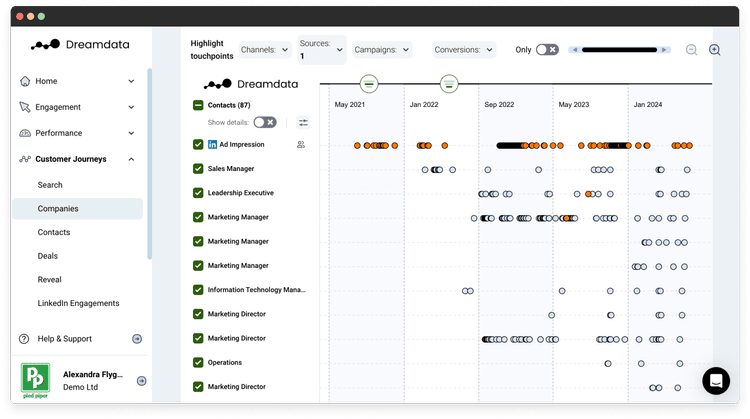This screenshot has width=750, height=419.
Task: Click the Performance gauge icon
Action: point(25,133)
